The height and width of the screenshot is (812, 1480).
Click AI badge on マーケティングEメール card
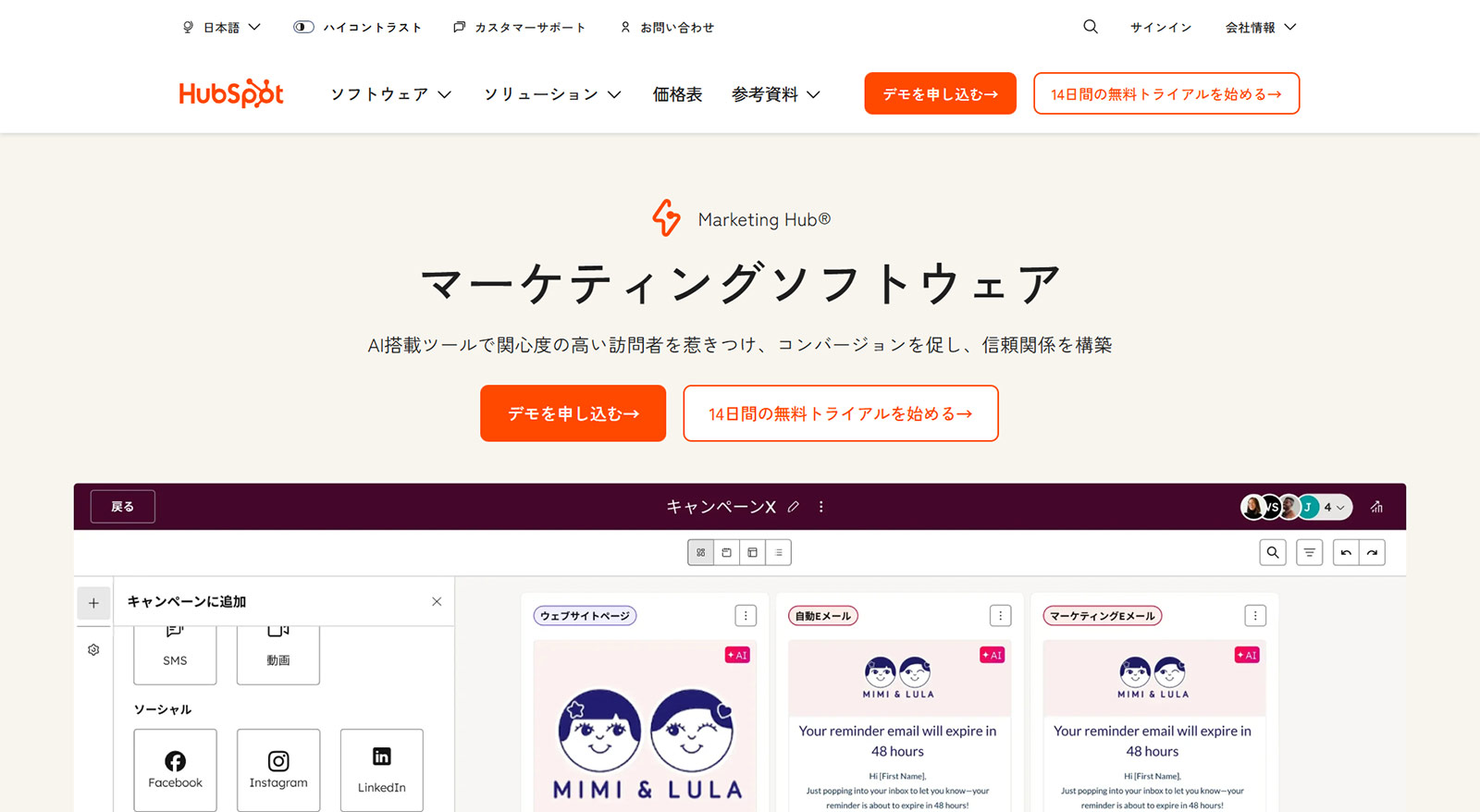point(1247,655)
